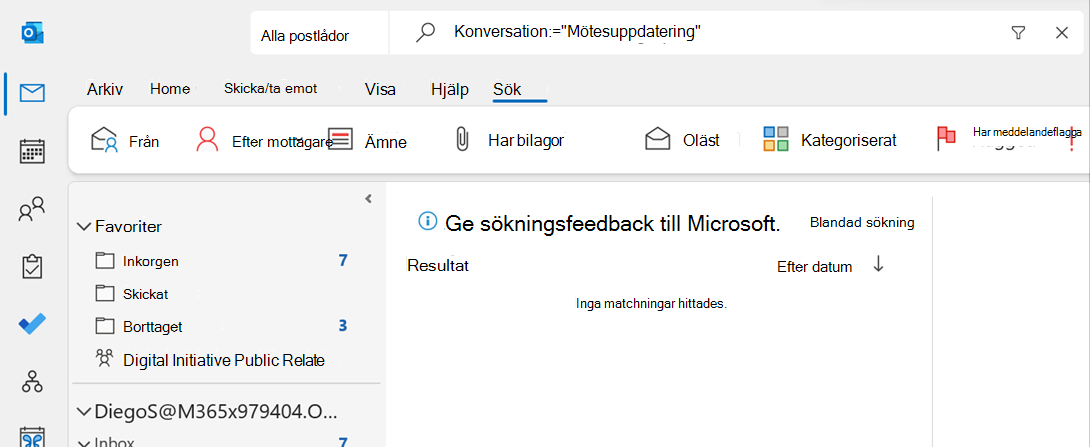1090x447 pixels.
Task: Collapse the DiegoS account folder tree
Action: (x=84, y=412)
